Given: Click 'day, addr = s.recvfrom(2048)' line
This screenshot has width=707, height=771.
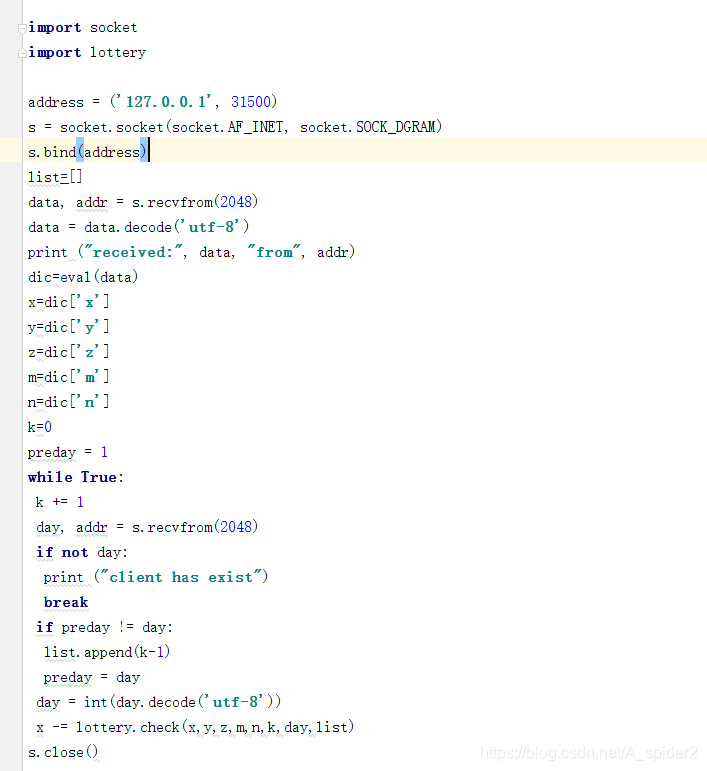Looking at the screenshot, I should point(147,527).
